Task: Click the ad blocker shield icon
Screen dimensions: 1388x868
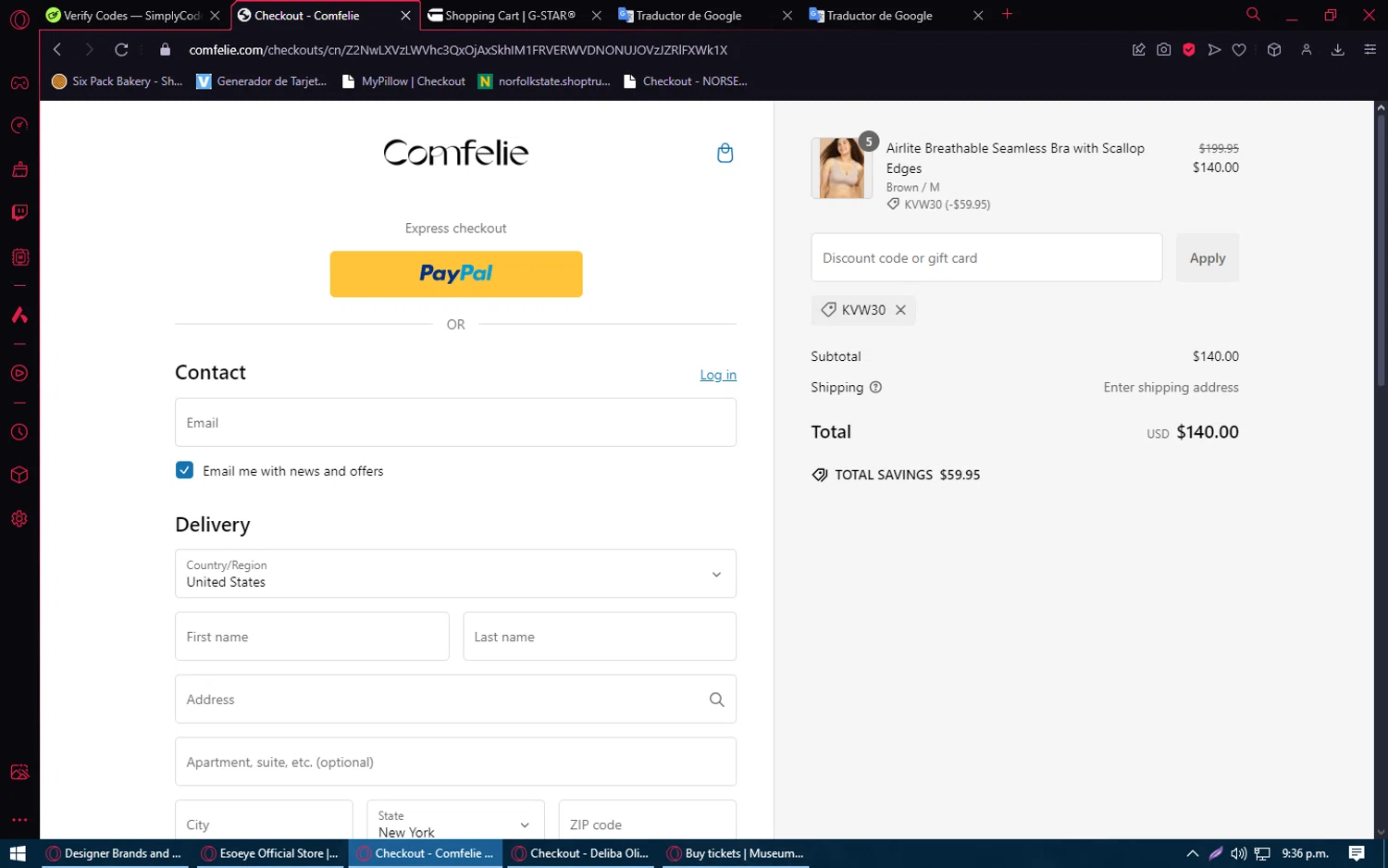Action: pos(1189,50)
